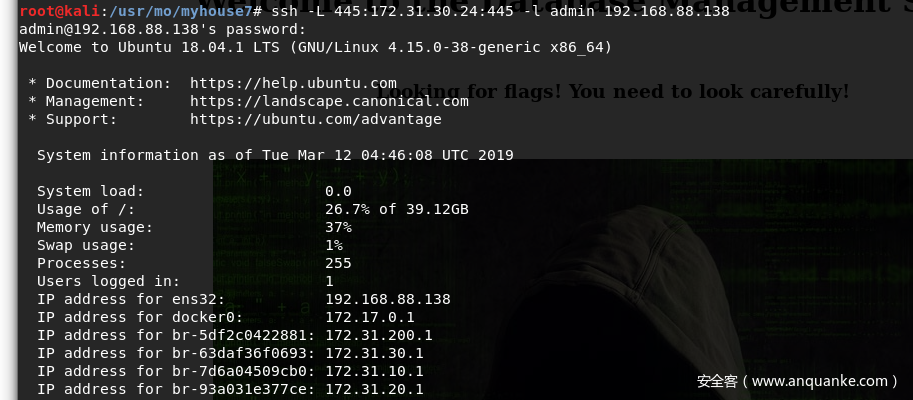Click the br-63daf36f0693 address 172.31.30.1

(374, 353)
